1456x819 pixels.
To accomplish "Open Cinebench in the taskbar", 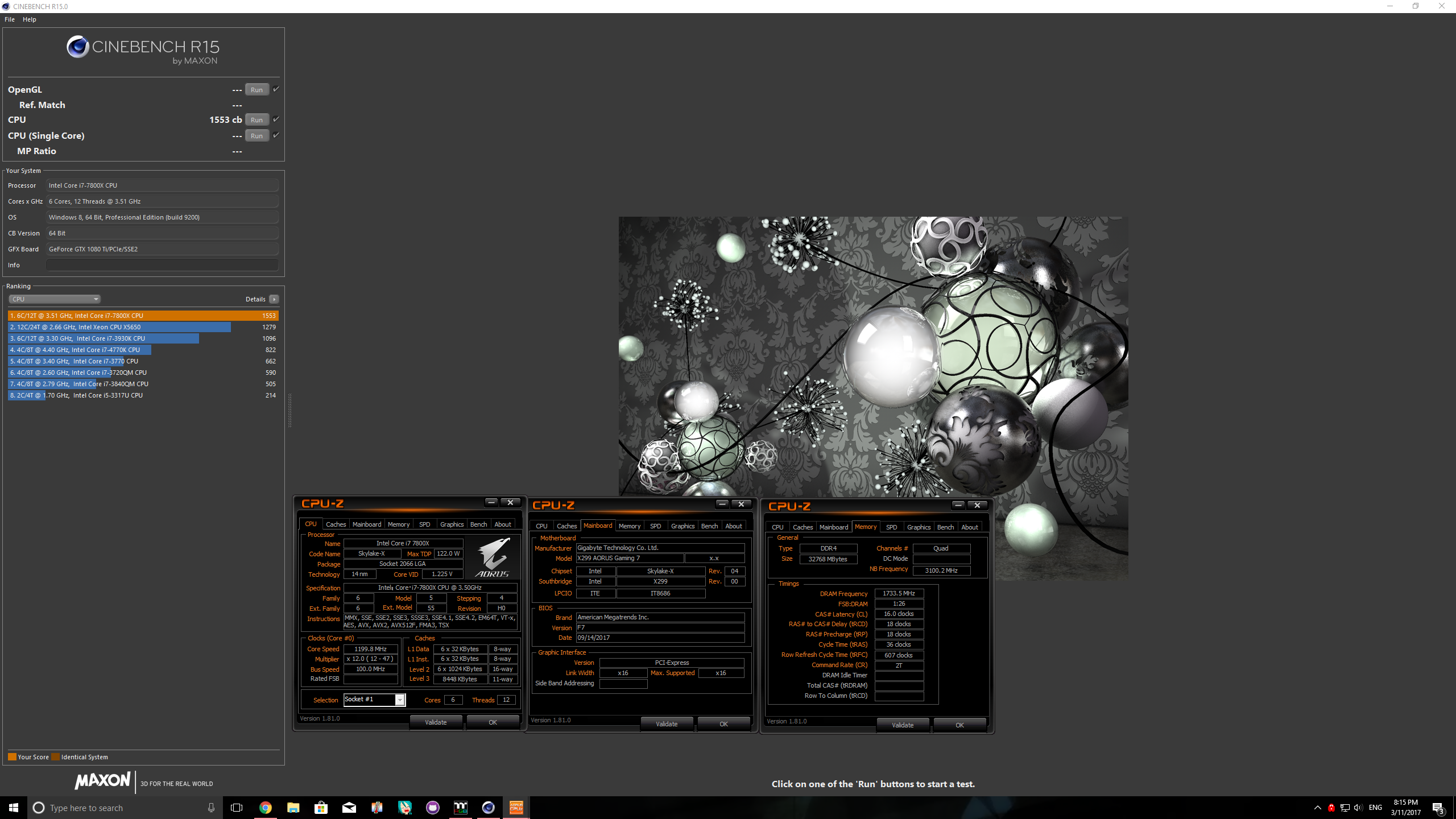I will (488, 808).
